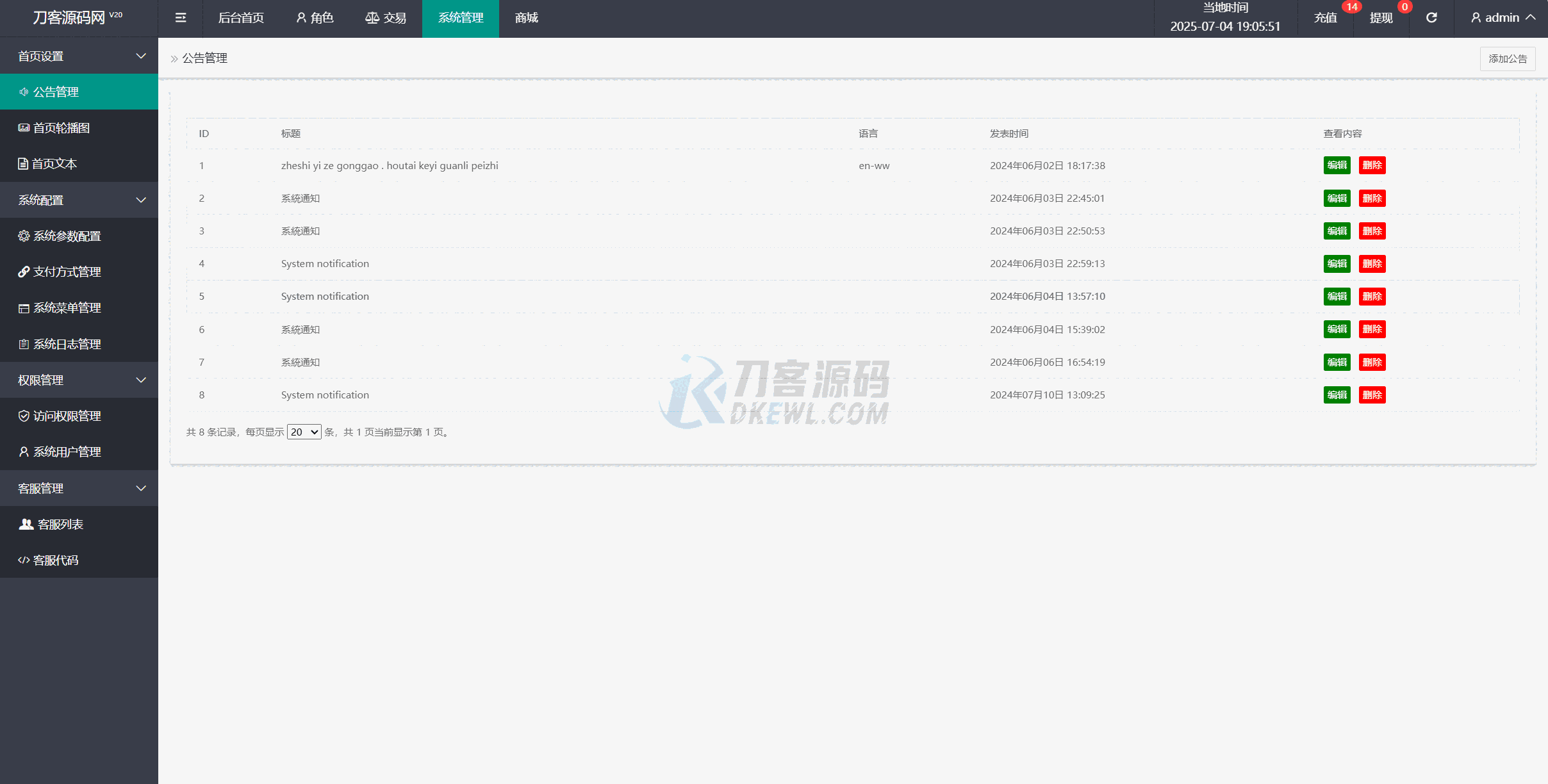Click 编辑 for announcement ID 1
Screen dimensions: 1548x784
point(1337,166)
